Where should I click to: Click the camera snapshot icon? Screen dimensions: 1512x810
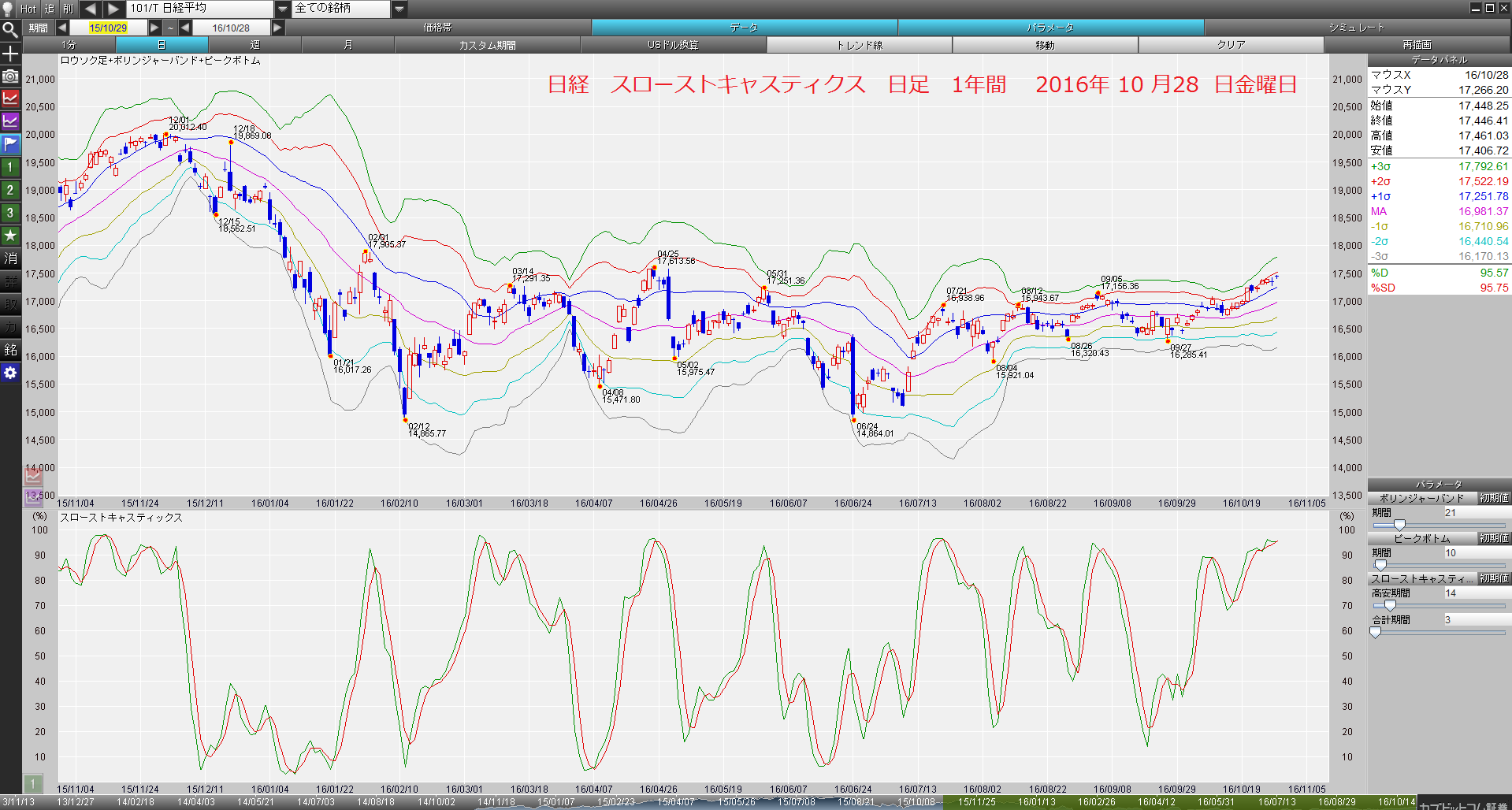[10, 76]
